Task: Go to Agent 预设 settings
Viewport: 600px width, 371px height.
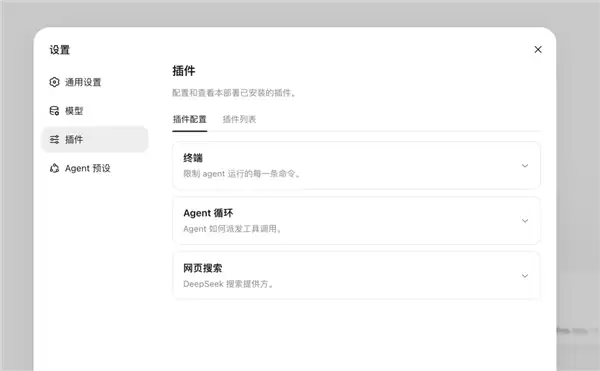Action: (x=95, y=168)
